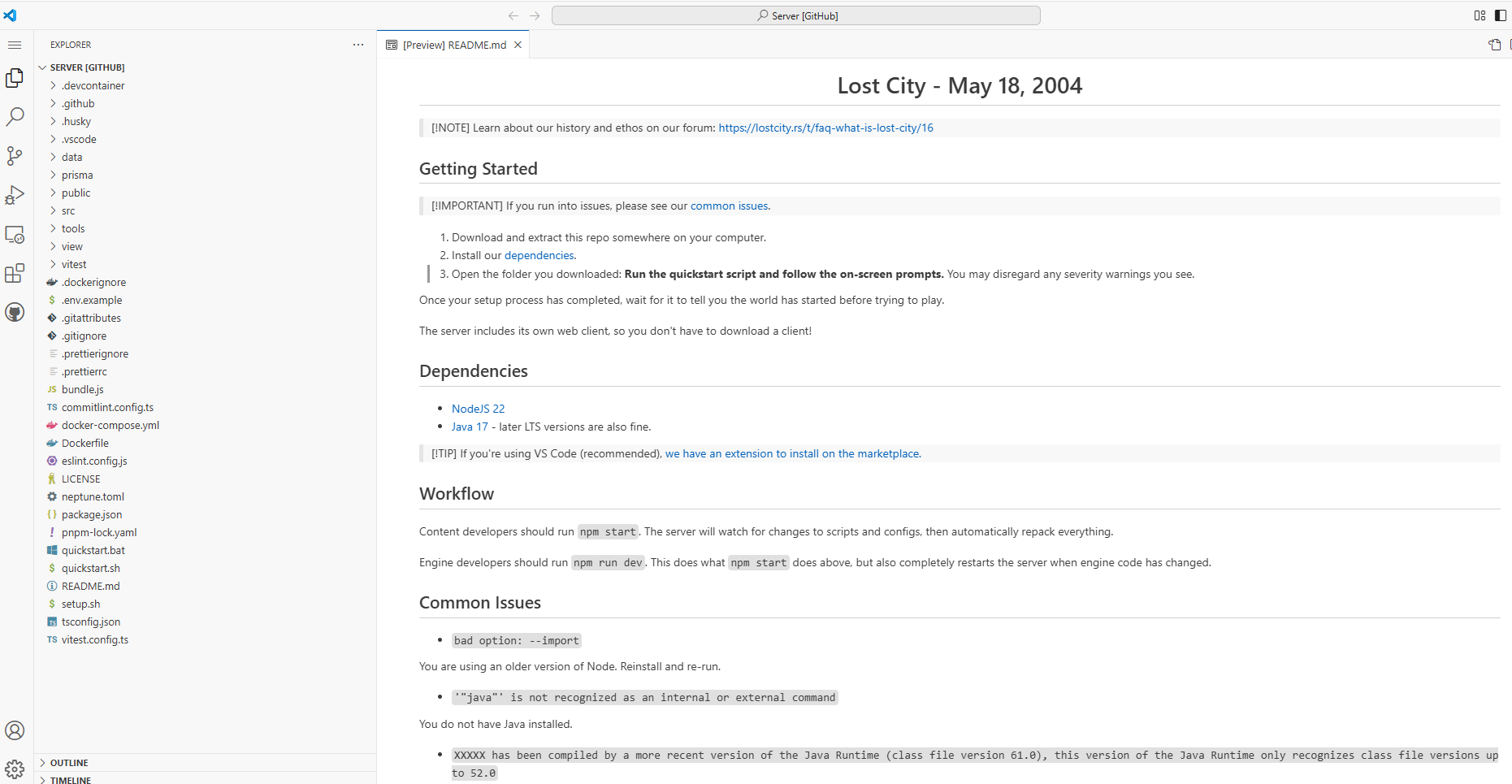Screen dimensions: 1512x784
Task: Expand the TIMELINE section
Action: (206, 778)
